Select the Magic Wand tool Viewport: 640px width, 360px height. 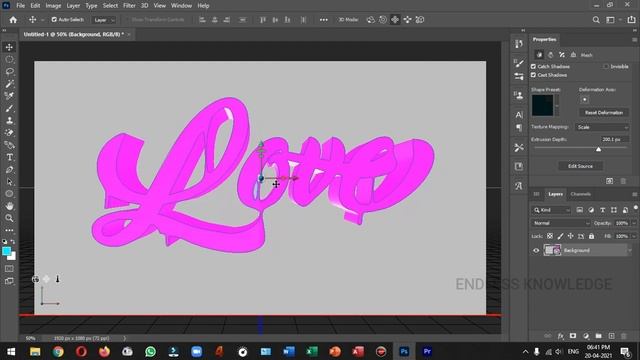click(9, 84)
